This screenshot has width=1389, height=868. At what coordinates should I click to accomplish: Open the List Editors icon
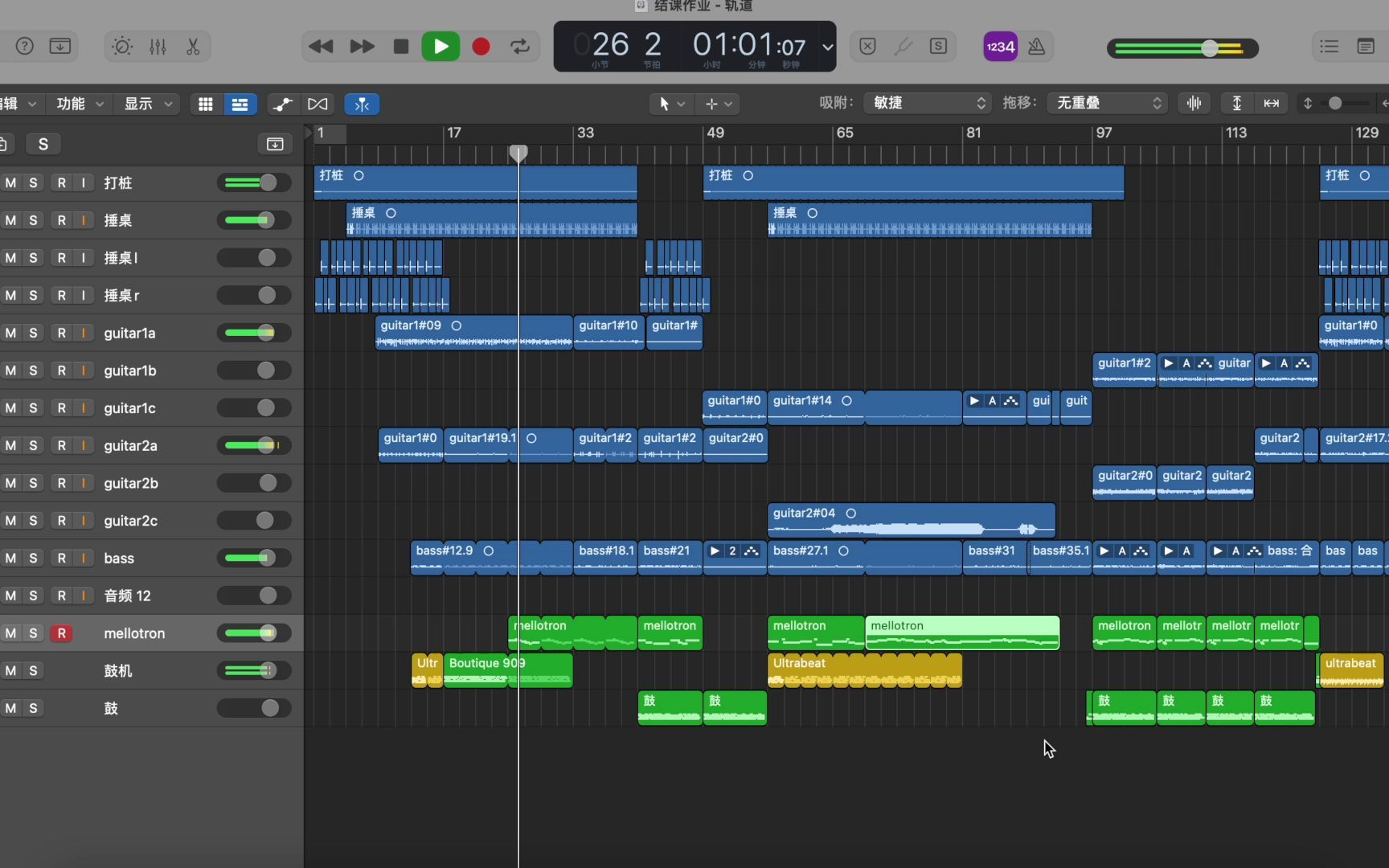click(1330, 47)
